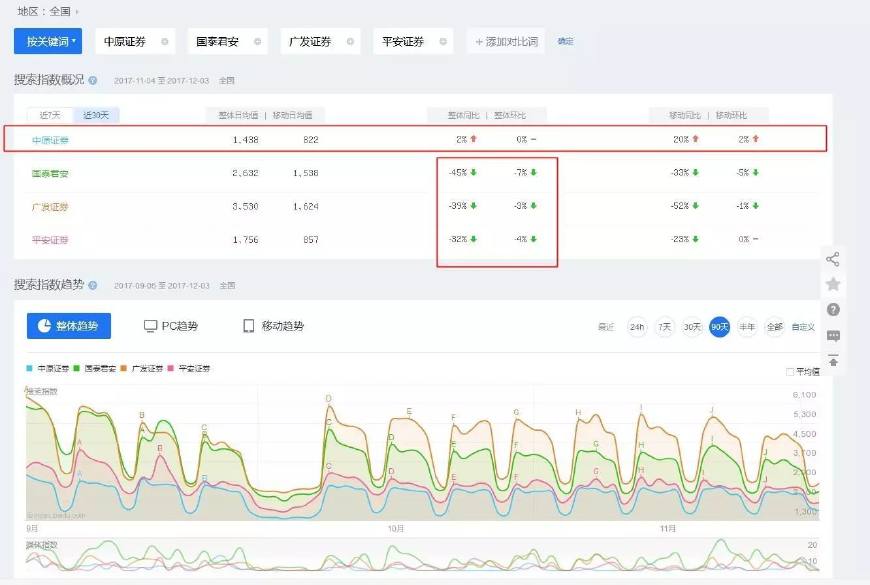Remove the 平安证券 keyword chip
The height and width of the screenshot is (585, 870).
tap(443, 42)
